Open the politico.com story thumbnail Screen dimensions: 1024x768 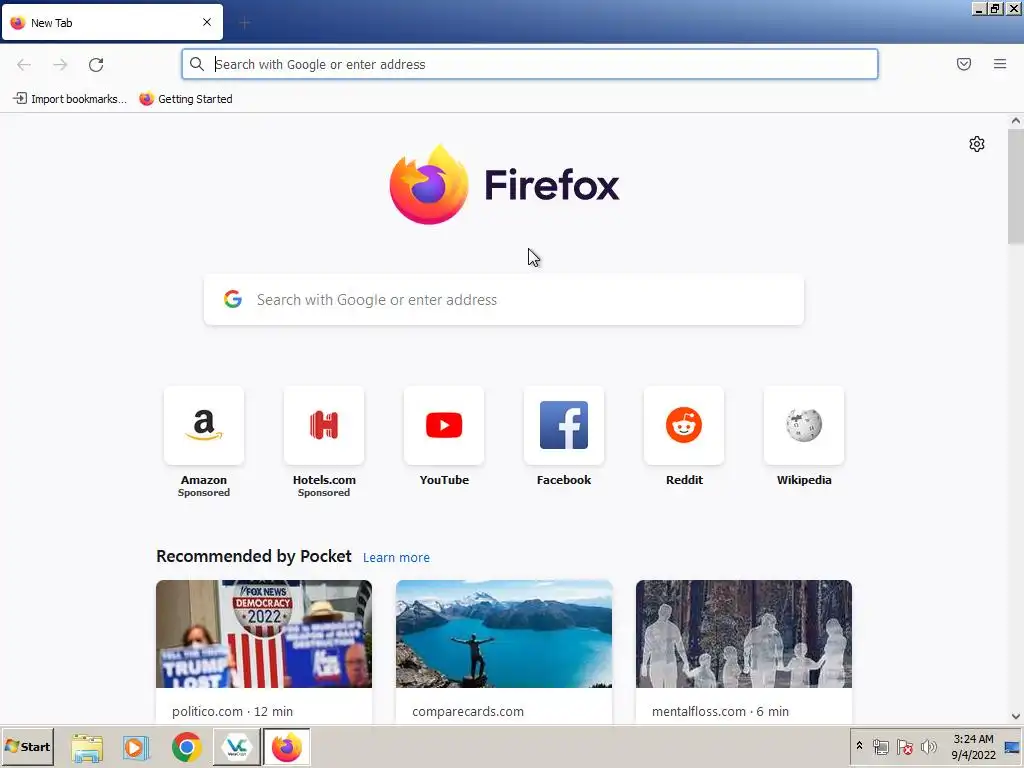click(x=264, y=633)
